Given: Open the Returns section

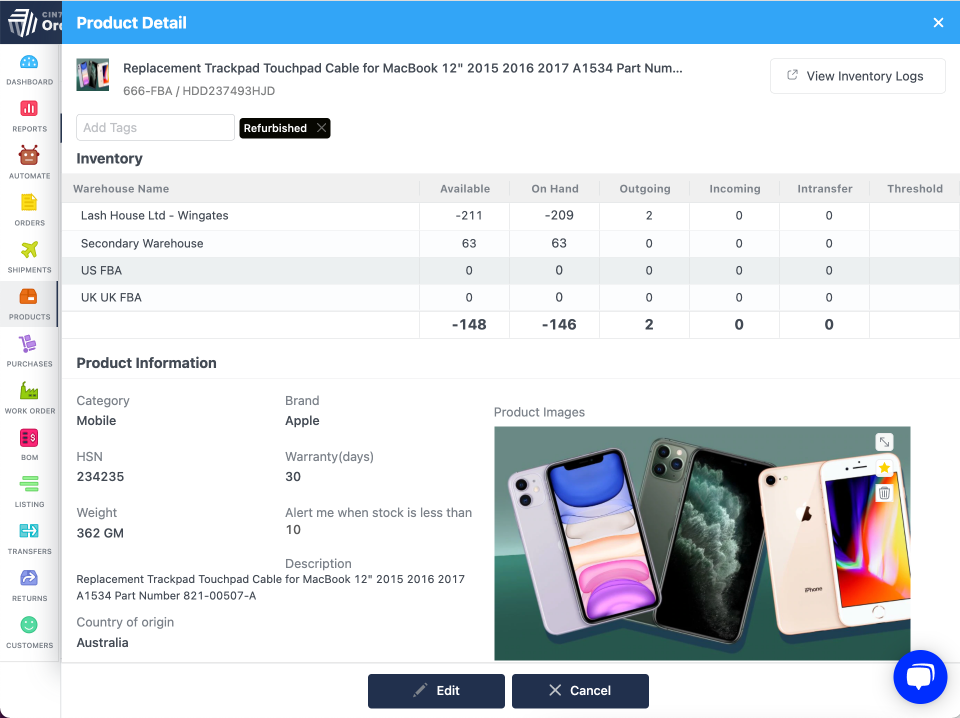Looking at the screenshot, I should [x=29, y=585].
